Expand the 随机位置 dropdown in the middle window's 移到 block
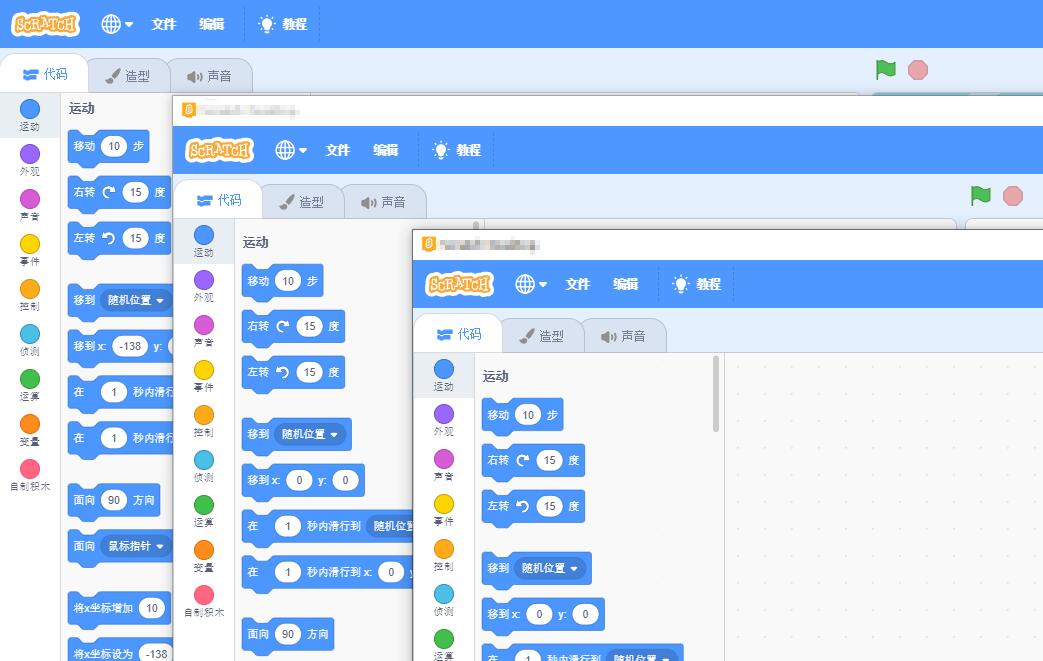The height and width of the screenshot is (661, 1043). pyautogui.click(x=309, y=434)
